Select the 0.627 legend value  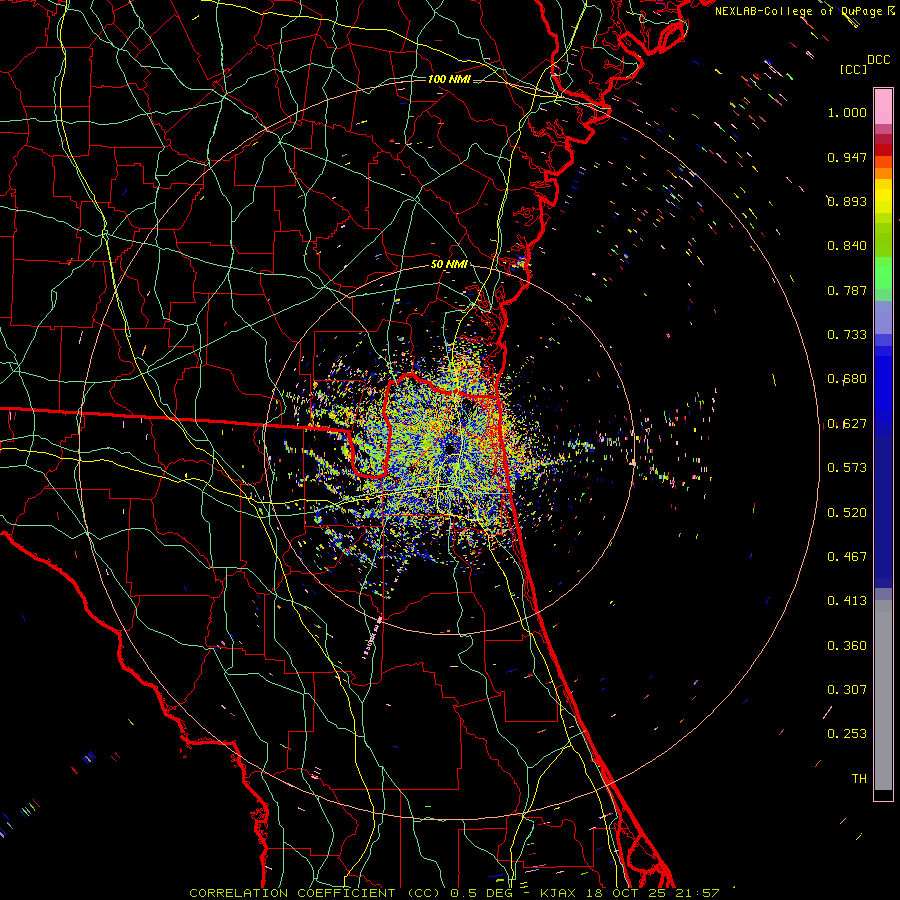[x=847, y=424]
